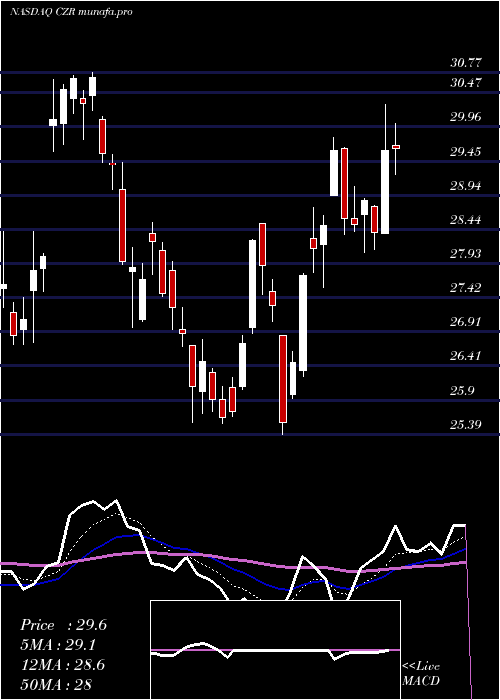
Task: Click the 5MA : 29.1 readout
Action: coord(58,645)
